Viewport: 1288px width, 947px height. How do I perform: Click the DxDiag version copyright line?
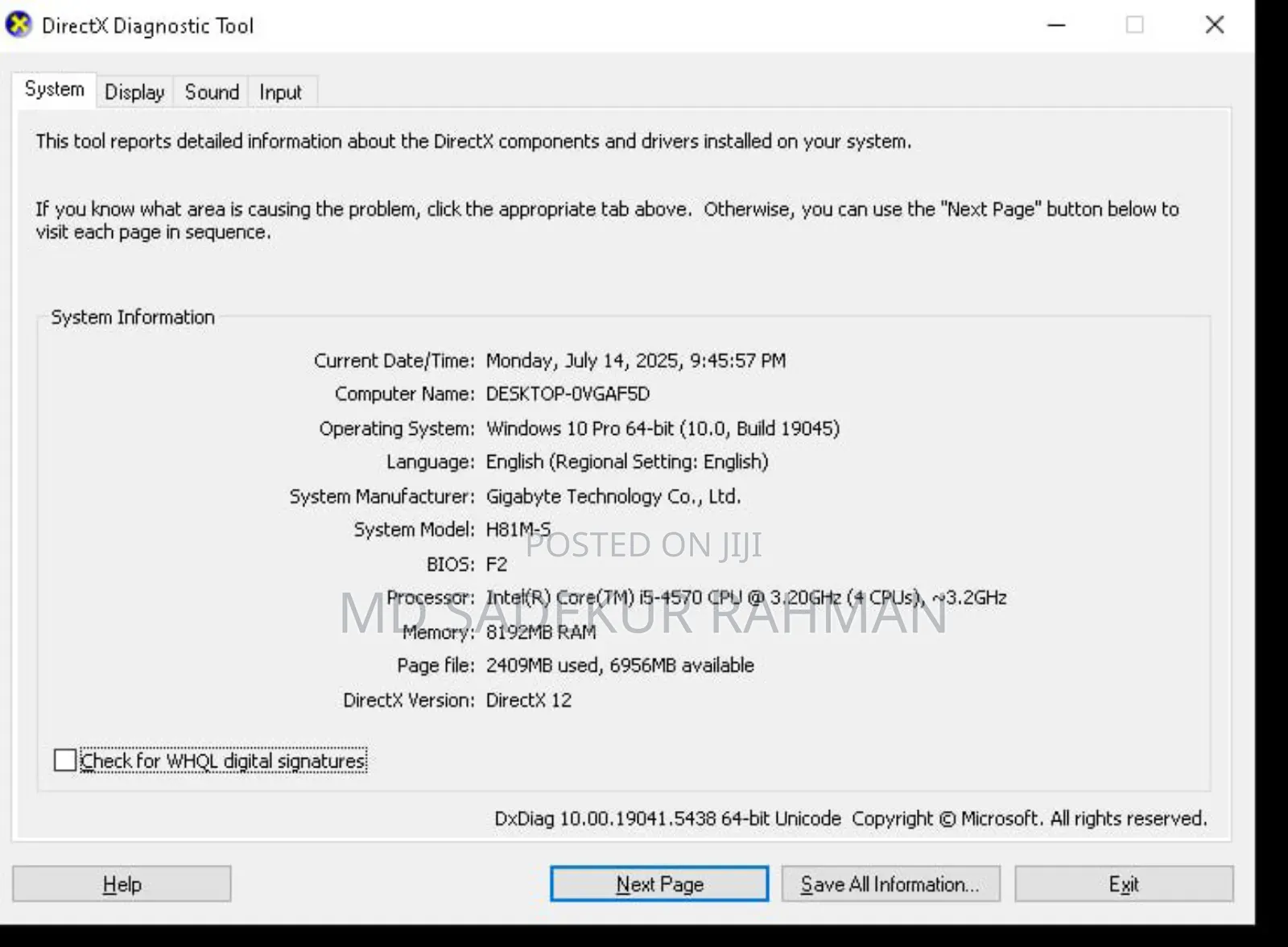pos(851,818)
